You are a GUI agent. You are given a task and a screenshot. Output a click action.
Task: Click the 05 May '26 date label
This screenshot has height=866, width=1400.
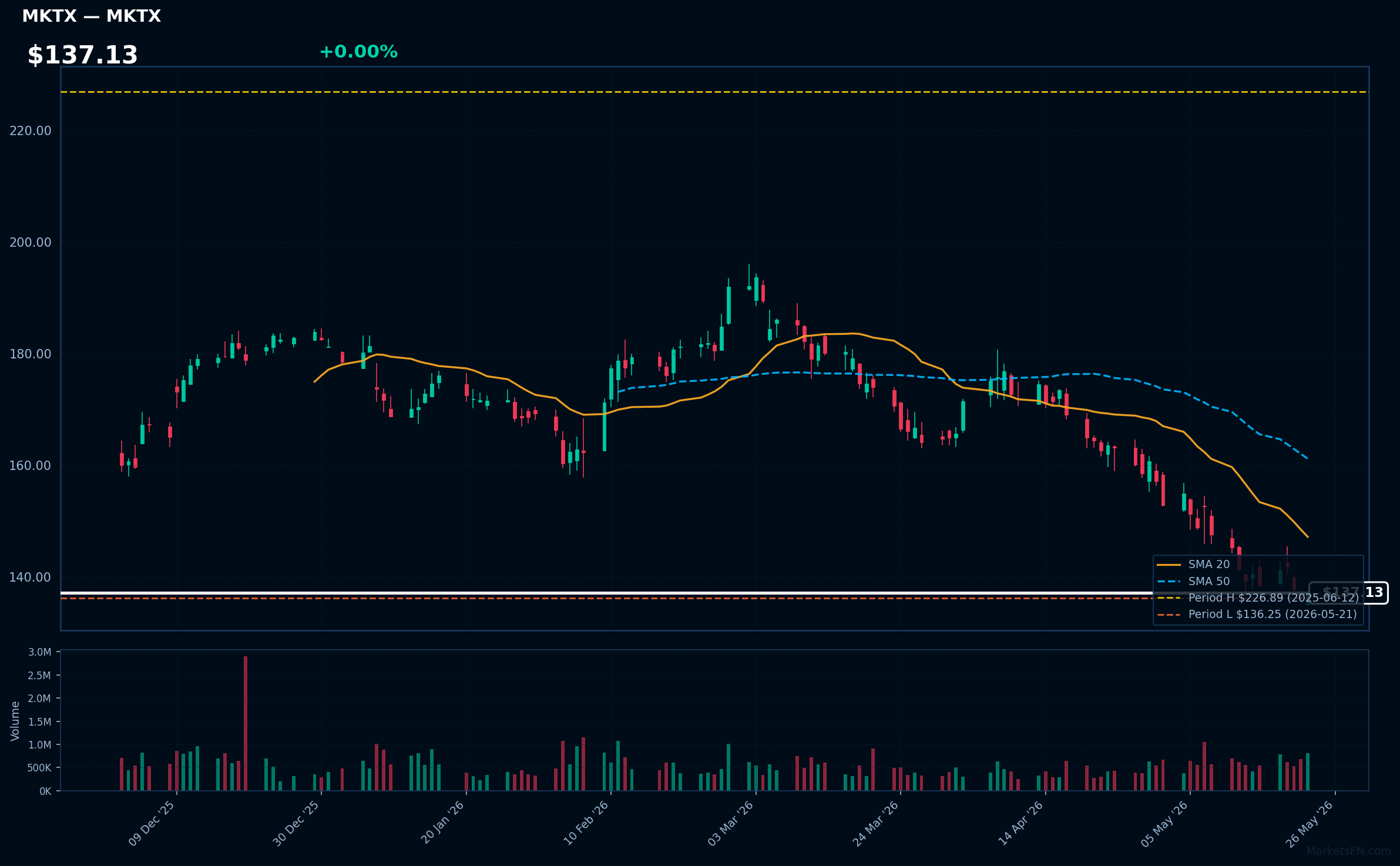(x=1164, y=824)
